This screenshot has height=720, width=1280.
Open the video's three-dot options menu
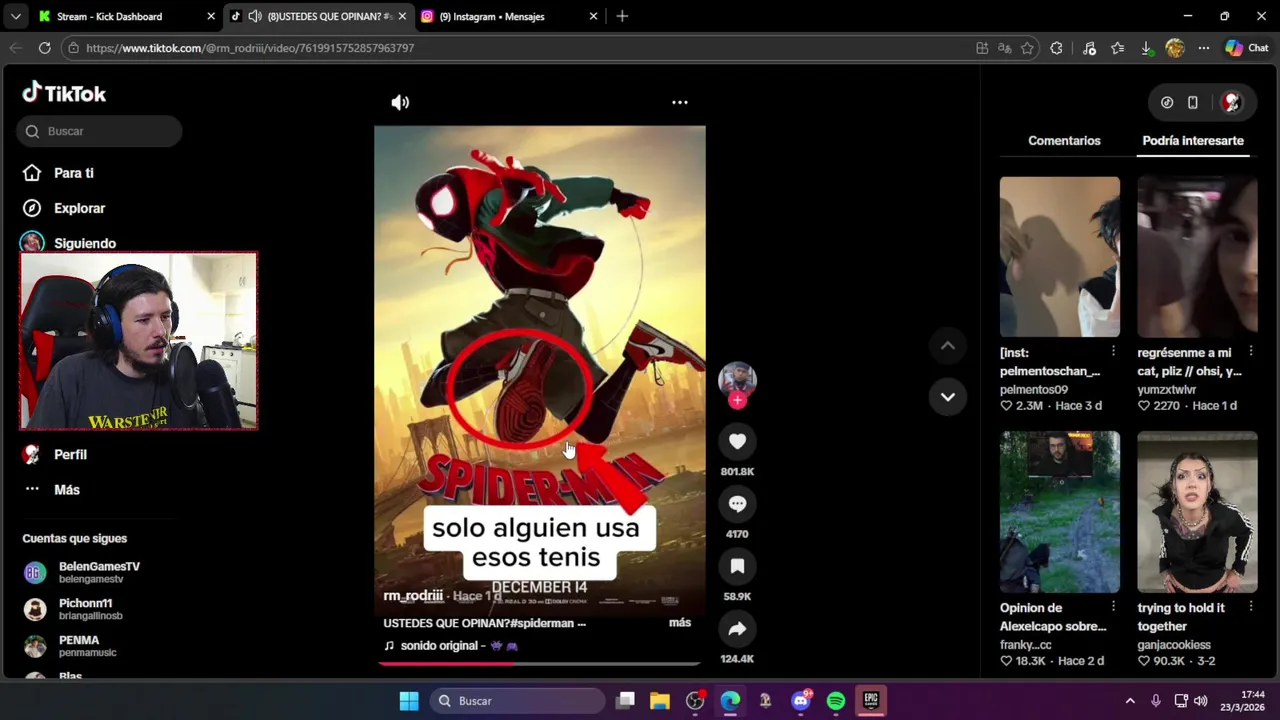(679, 102)
